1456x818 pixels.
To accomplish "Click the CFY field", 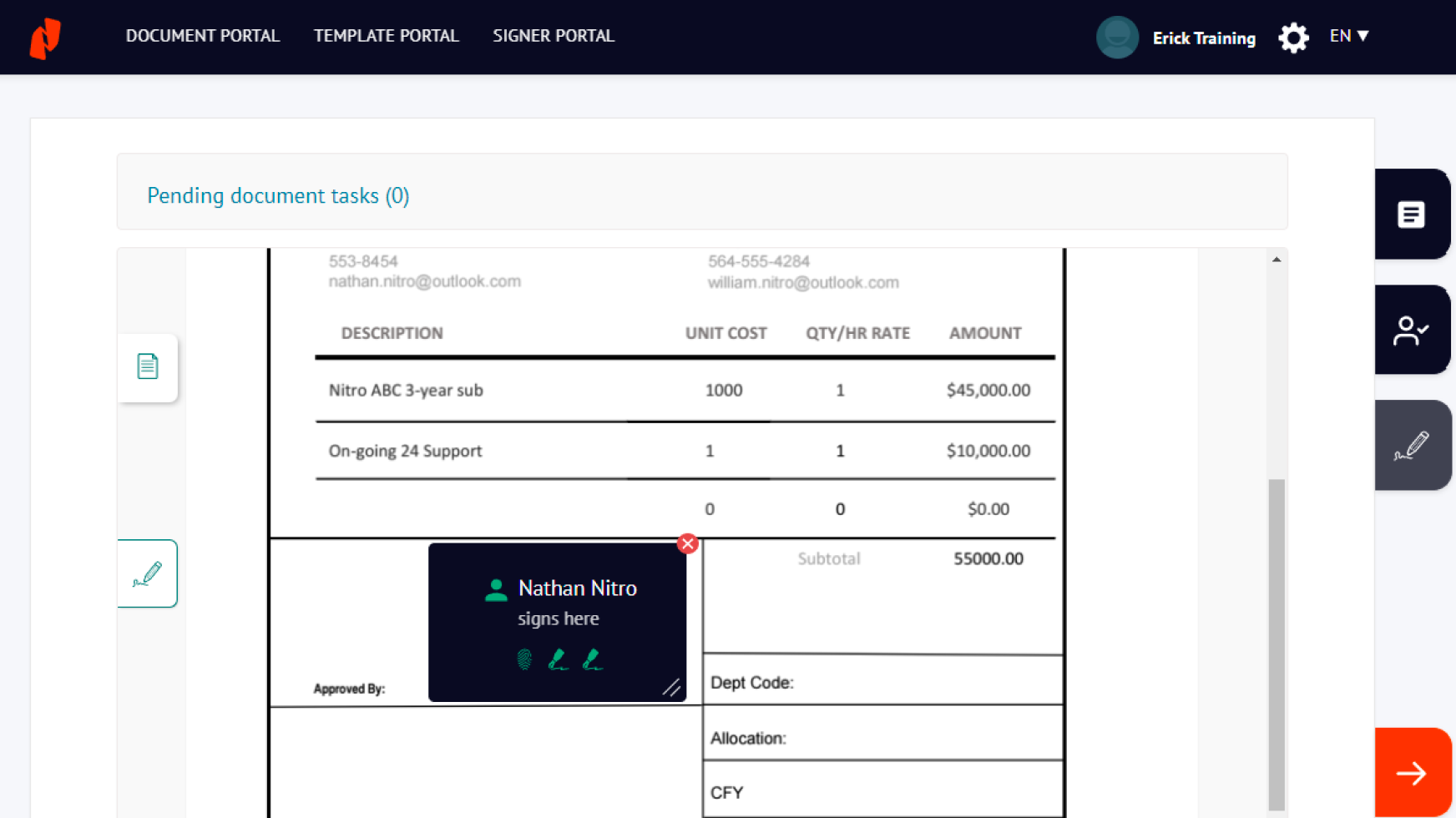I will pyautogui.click(x=882, y=790).
